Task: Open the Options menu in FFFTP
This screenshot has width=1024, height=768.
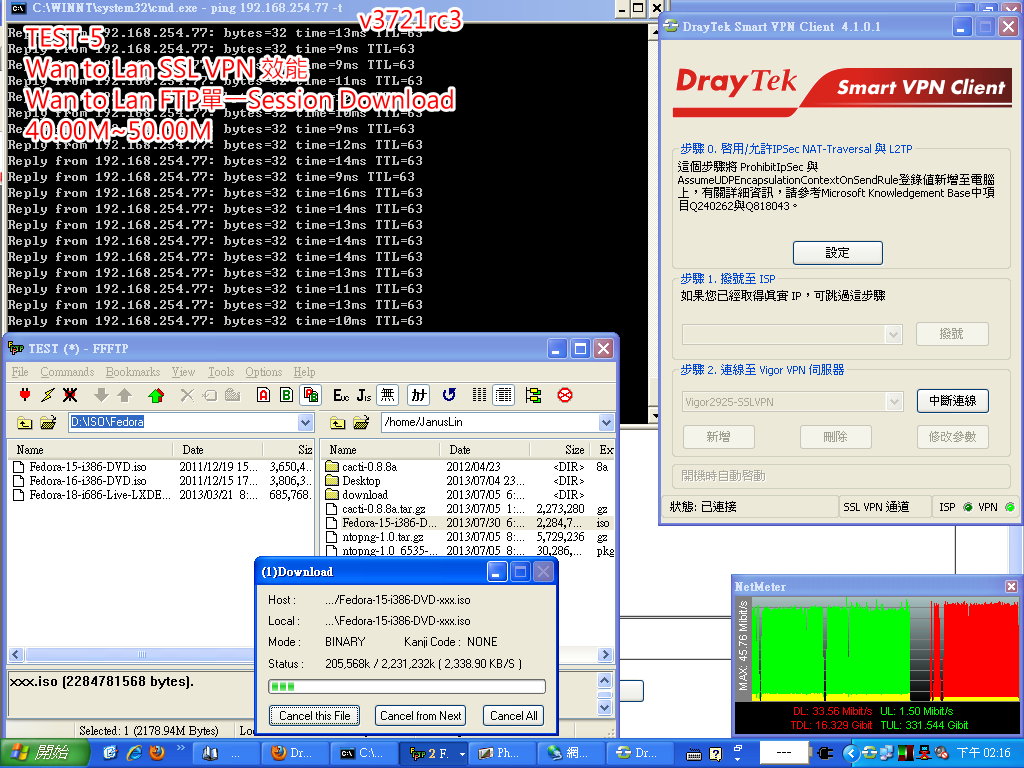Action: (x=264, y=372)
